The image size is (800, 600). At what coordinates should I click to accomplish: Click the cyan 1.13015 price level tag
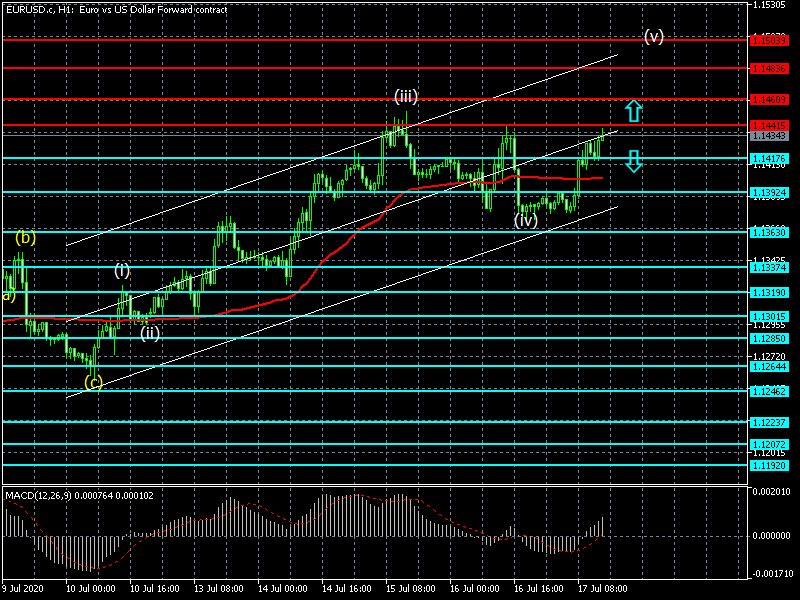point(769,316)
